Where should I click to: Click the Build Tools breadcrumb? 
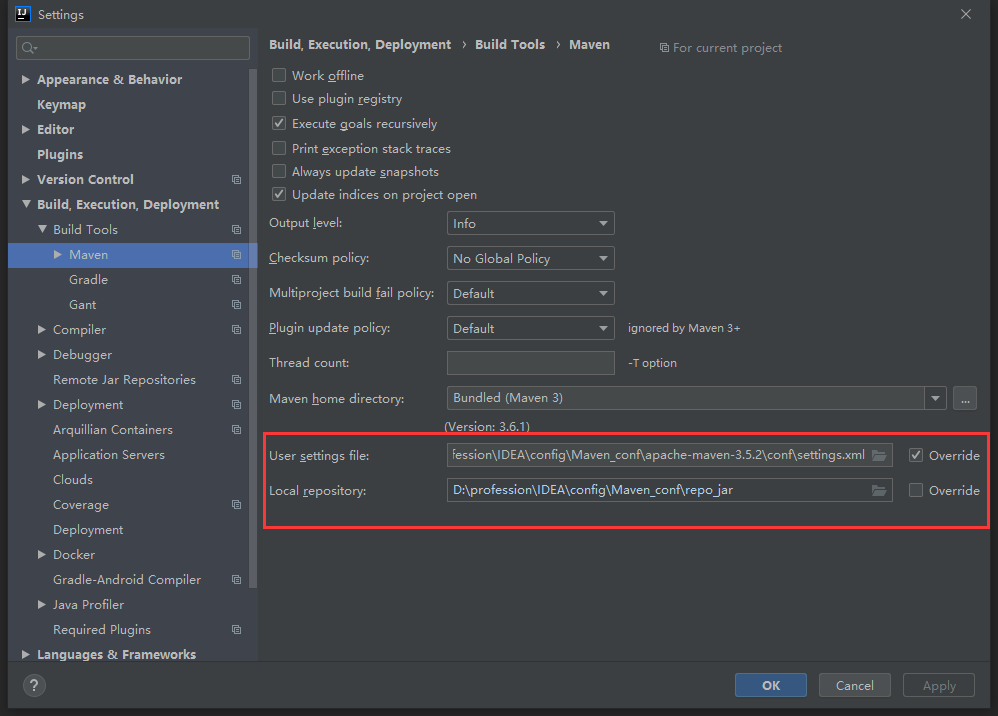(x=510, y=44)
